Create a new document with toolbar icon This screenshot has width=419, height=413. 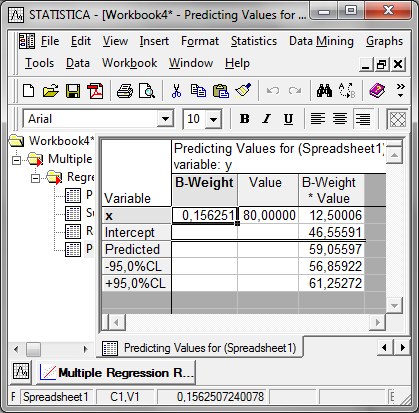pyautogui.click(x=29, y=90)
